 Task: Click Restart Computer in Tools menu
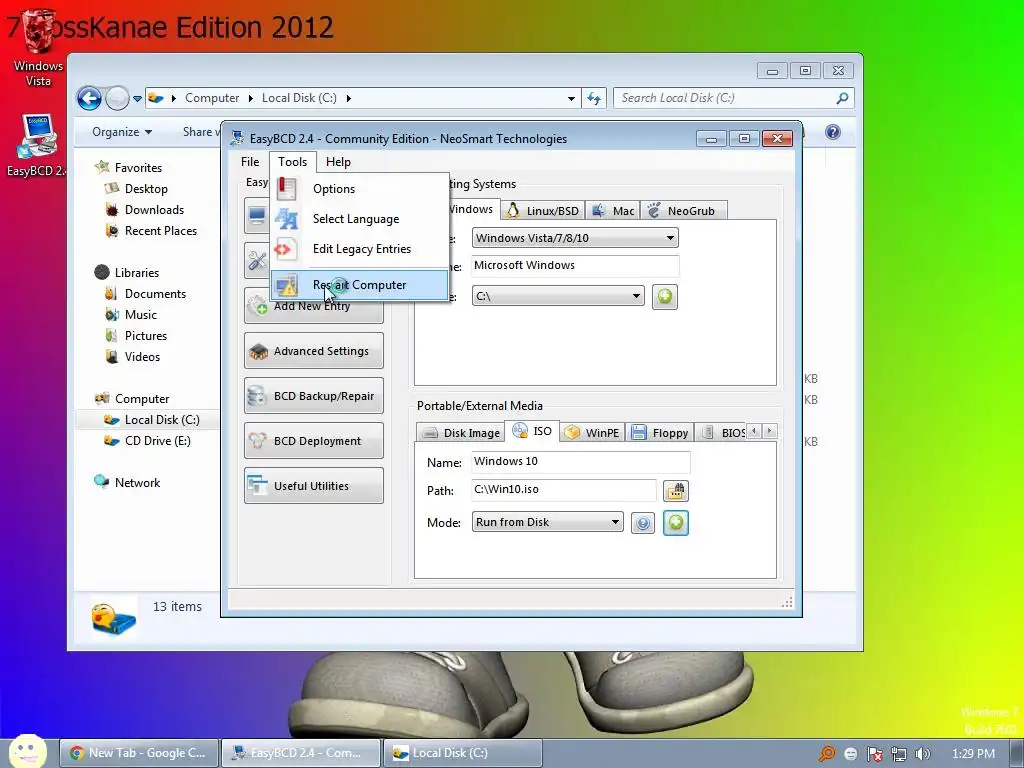click(359, 285)
